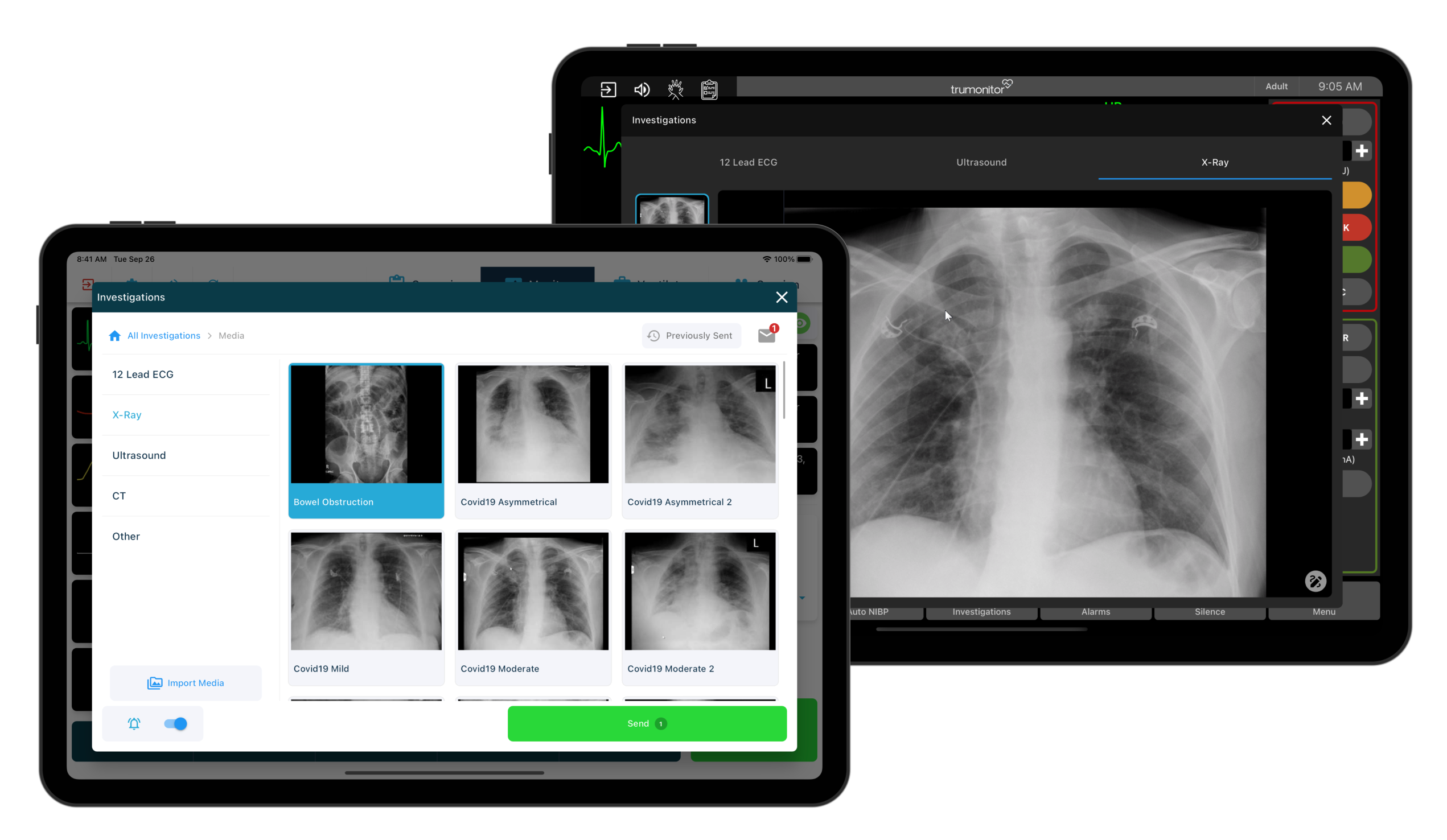Open Previously Sent investigations panel
The image size is (1447, 840).
point(690,335)
